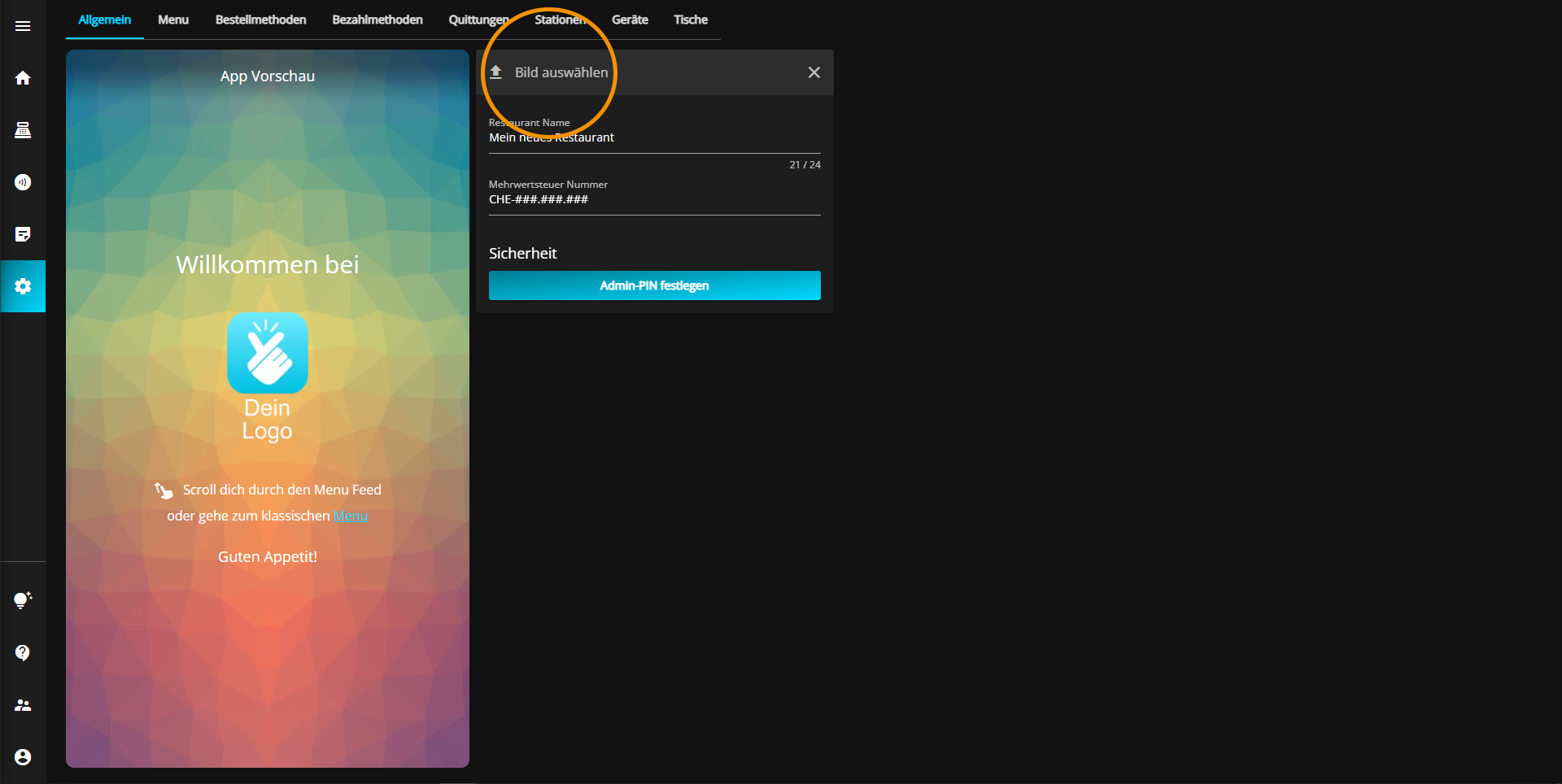The image size is (1562, 784).
Task: Switch to the Allgemein tab
Action: click(x=104, y=20)
